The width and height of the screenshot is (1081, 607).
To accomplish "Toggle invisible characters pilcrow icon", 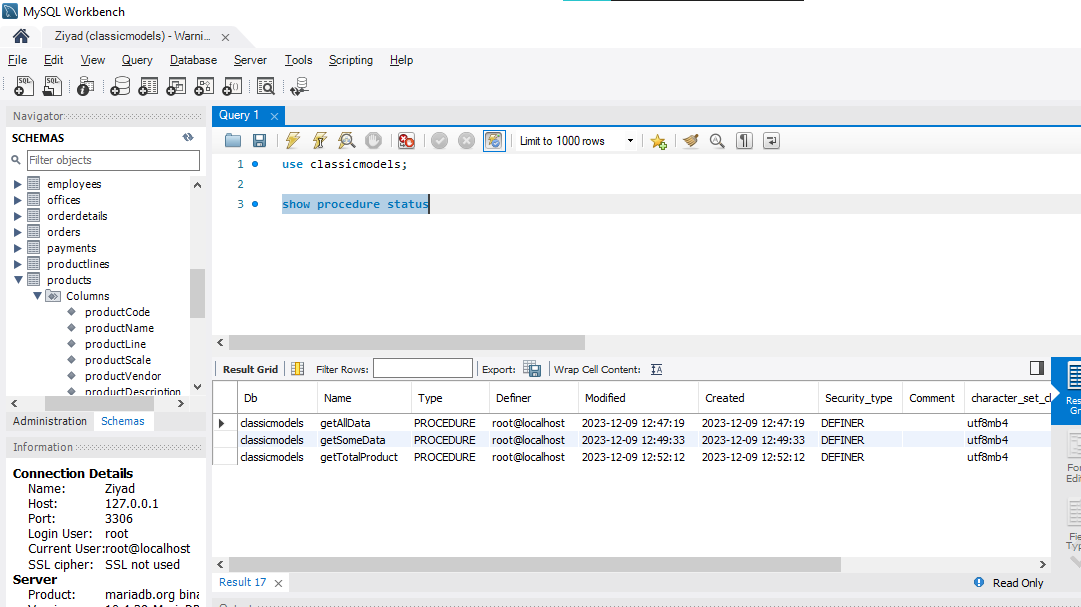I will (744, 141).
